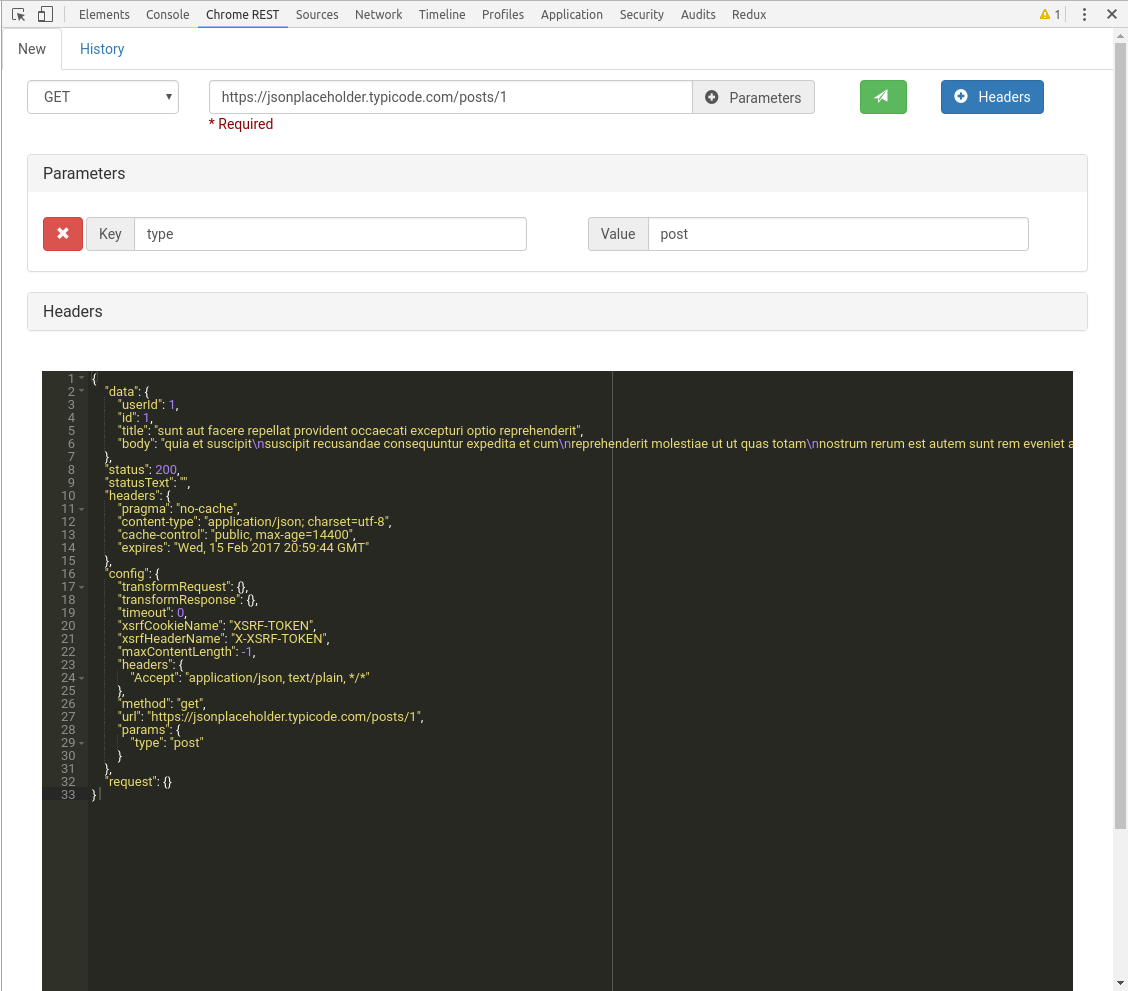
Task: Click the "statusText" line
Action: (147, 483)
